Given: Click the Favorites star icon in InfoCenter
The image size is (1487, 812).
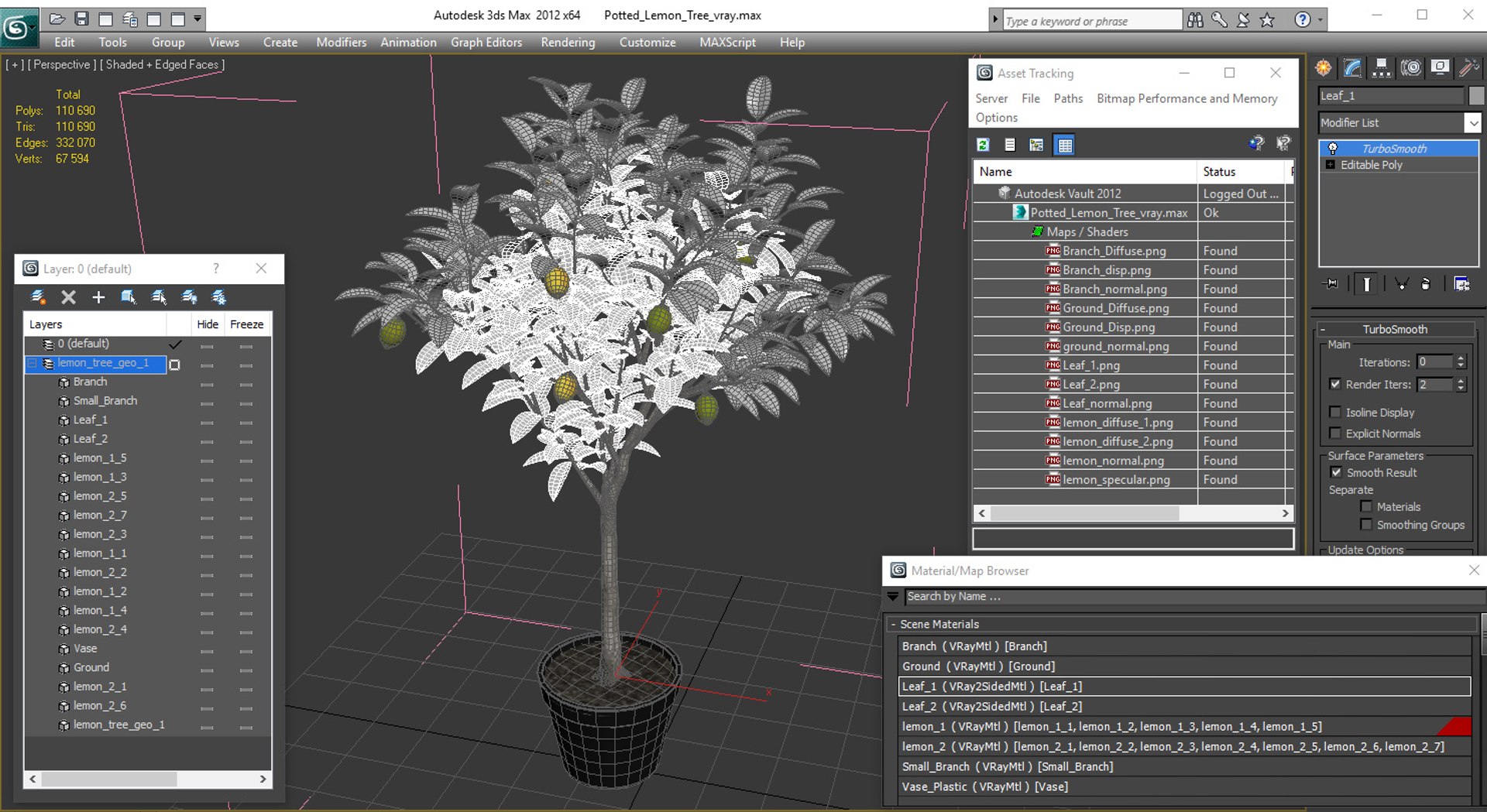Looking at the screenshot, I should click(x=1267, y=20).
